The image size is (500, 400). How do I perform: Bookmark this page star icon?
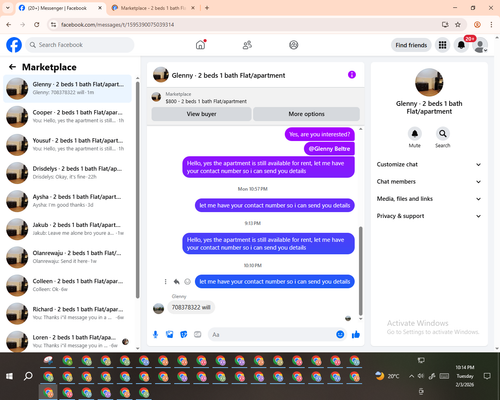point(458,25)
